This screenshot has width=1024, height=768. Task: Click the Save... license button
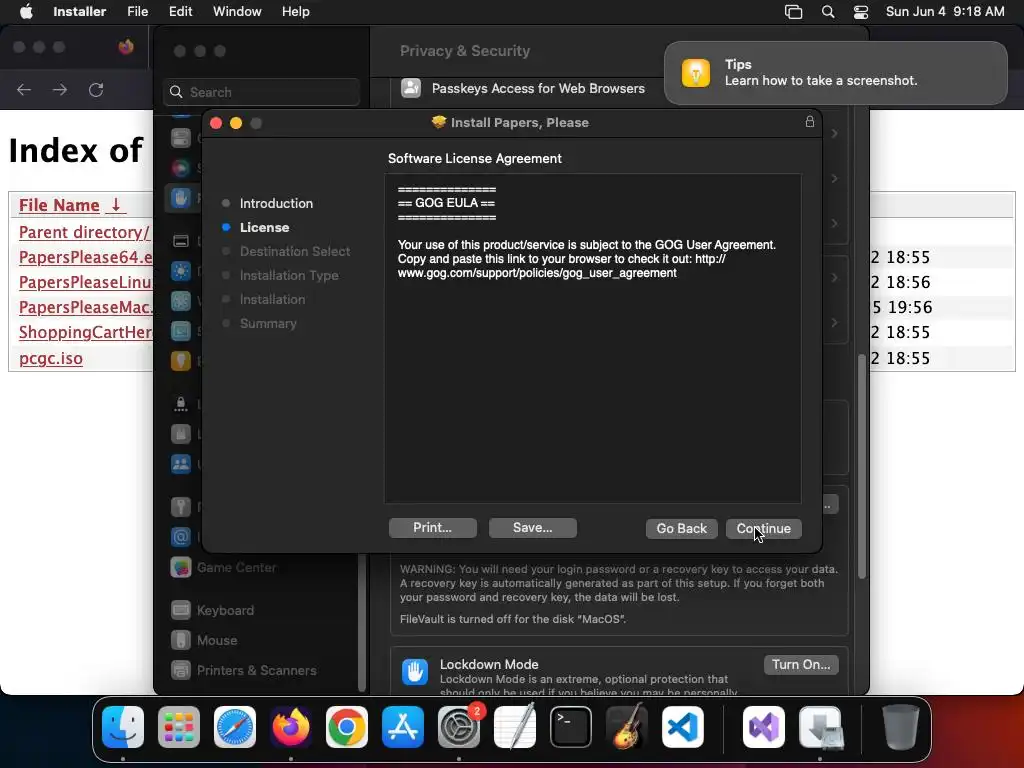(533, 528)
